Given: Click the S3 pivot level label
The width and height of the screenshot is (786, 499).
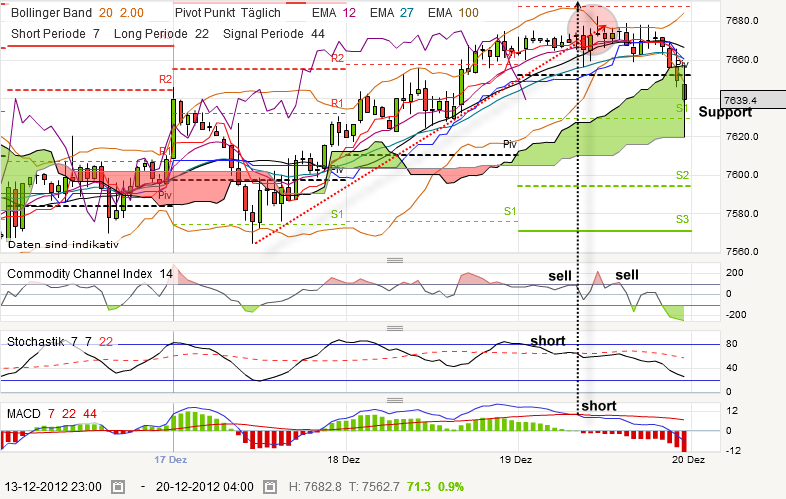Looking at the screenshot, I should tap(682, 219).
